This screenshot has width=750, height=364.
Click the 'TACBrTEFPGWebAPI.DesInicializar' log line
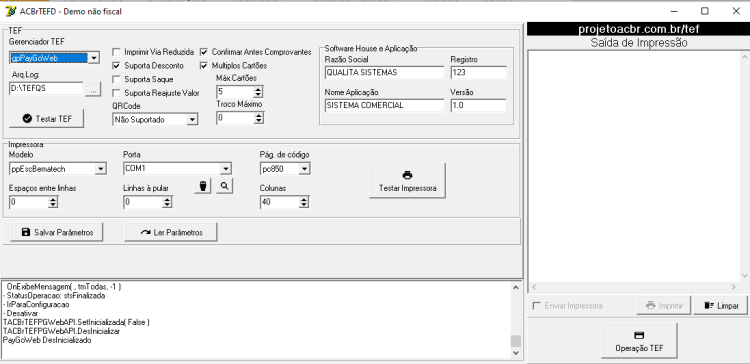(61, 331)
